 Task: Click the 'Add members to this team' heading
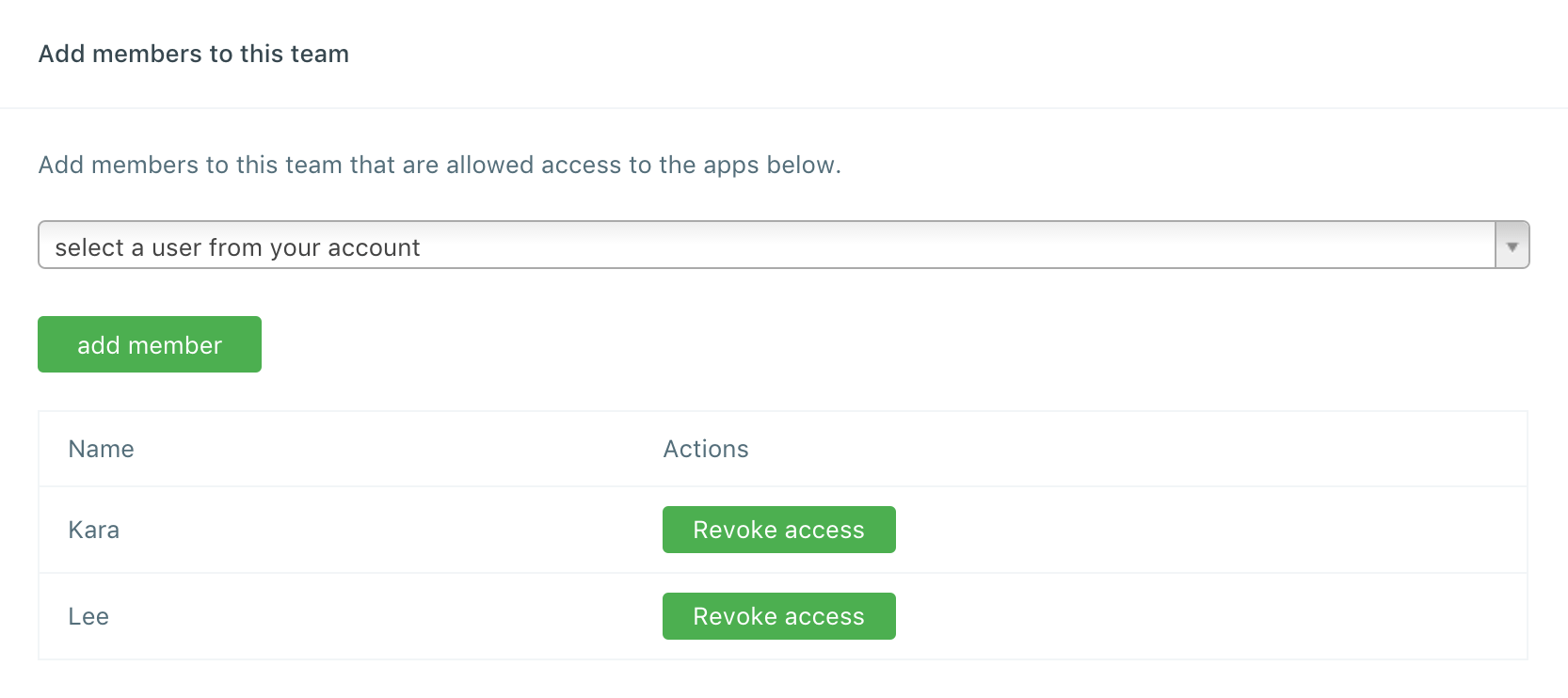193,54
